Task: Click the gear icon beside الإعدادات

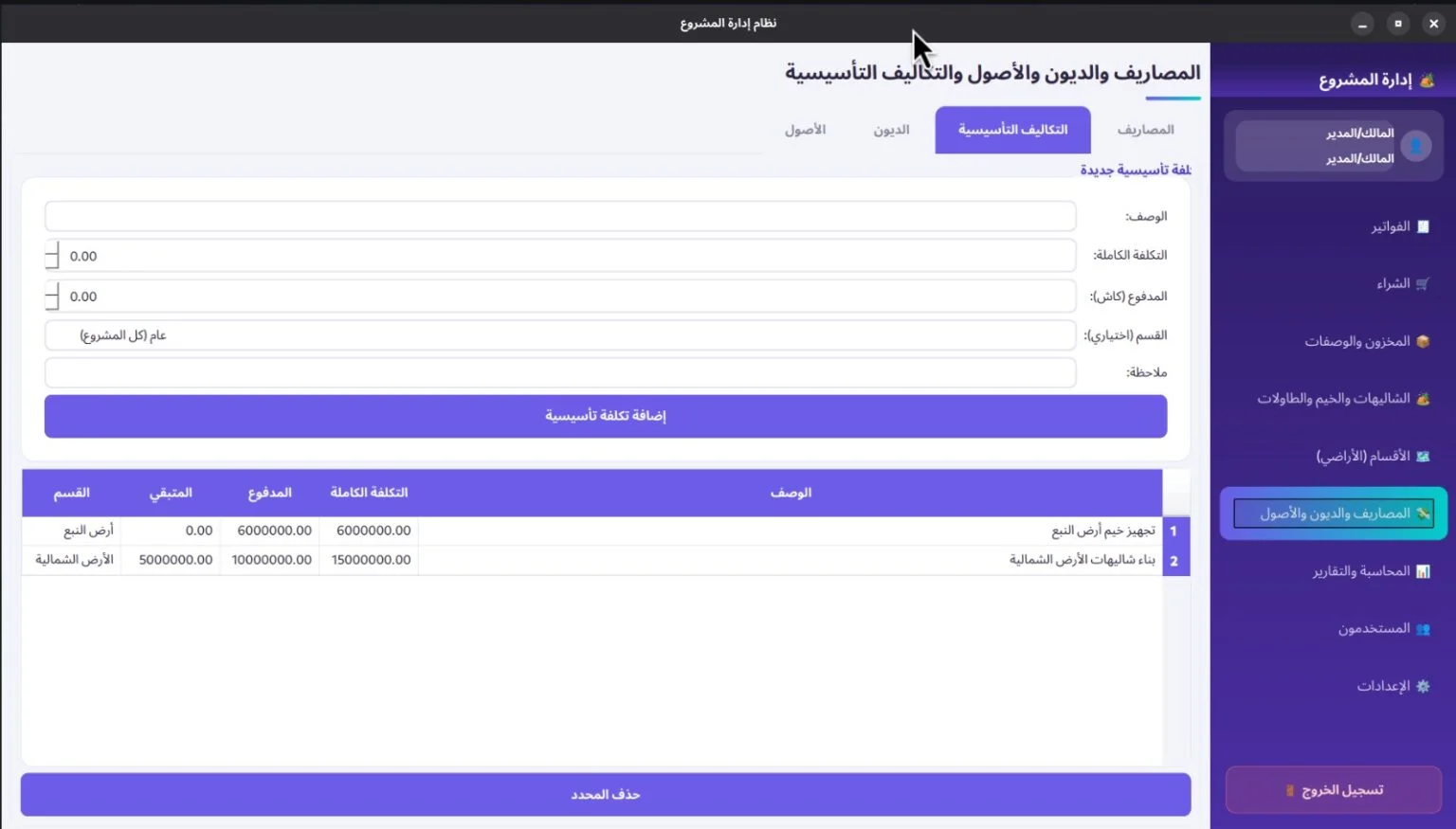Action: [x=1423, y=686]
